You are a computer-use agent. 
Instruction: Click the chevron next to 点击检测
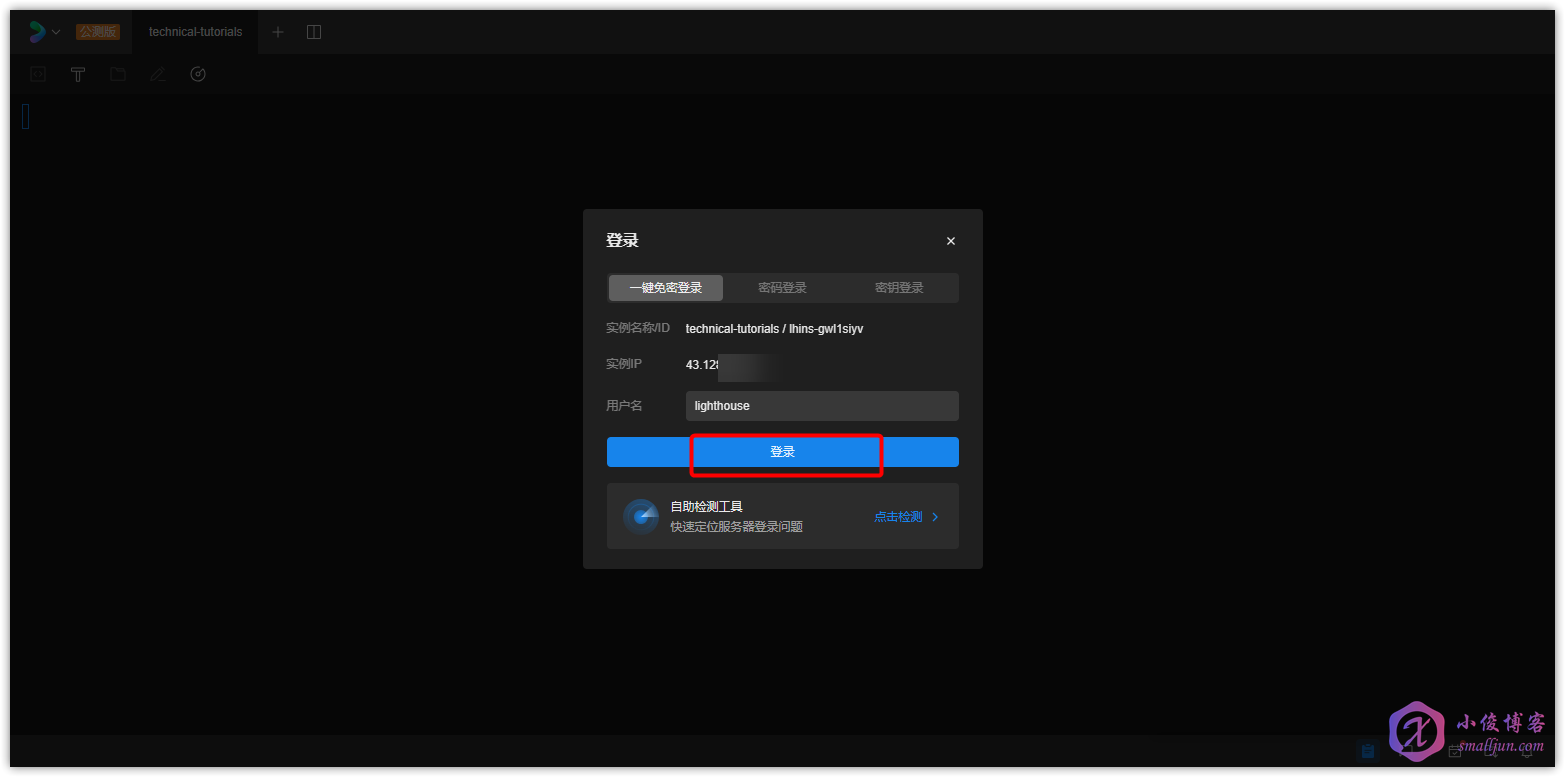pos(935,517)
